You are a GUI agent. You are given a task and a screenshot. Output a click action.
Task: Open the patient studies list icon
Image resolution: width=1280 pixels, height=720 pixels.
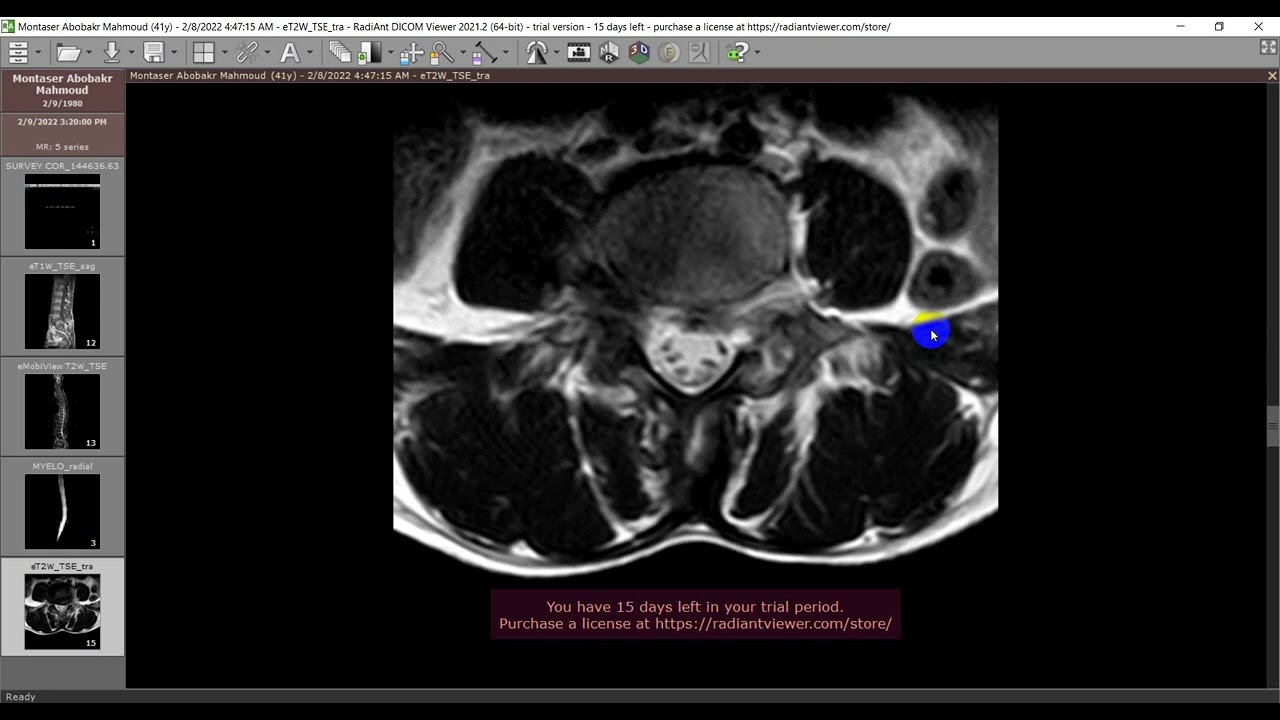[x=18, y=52]
